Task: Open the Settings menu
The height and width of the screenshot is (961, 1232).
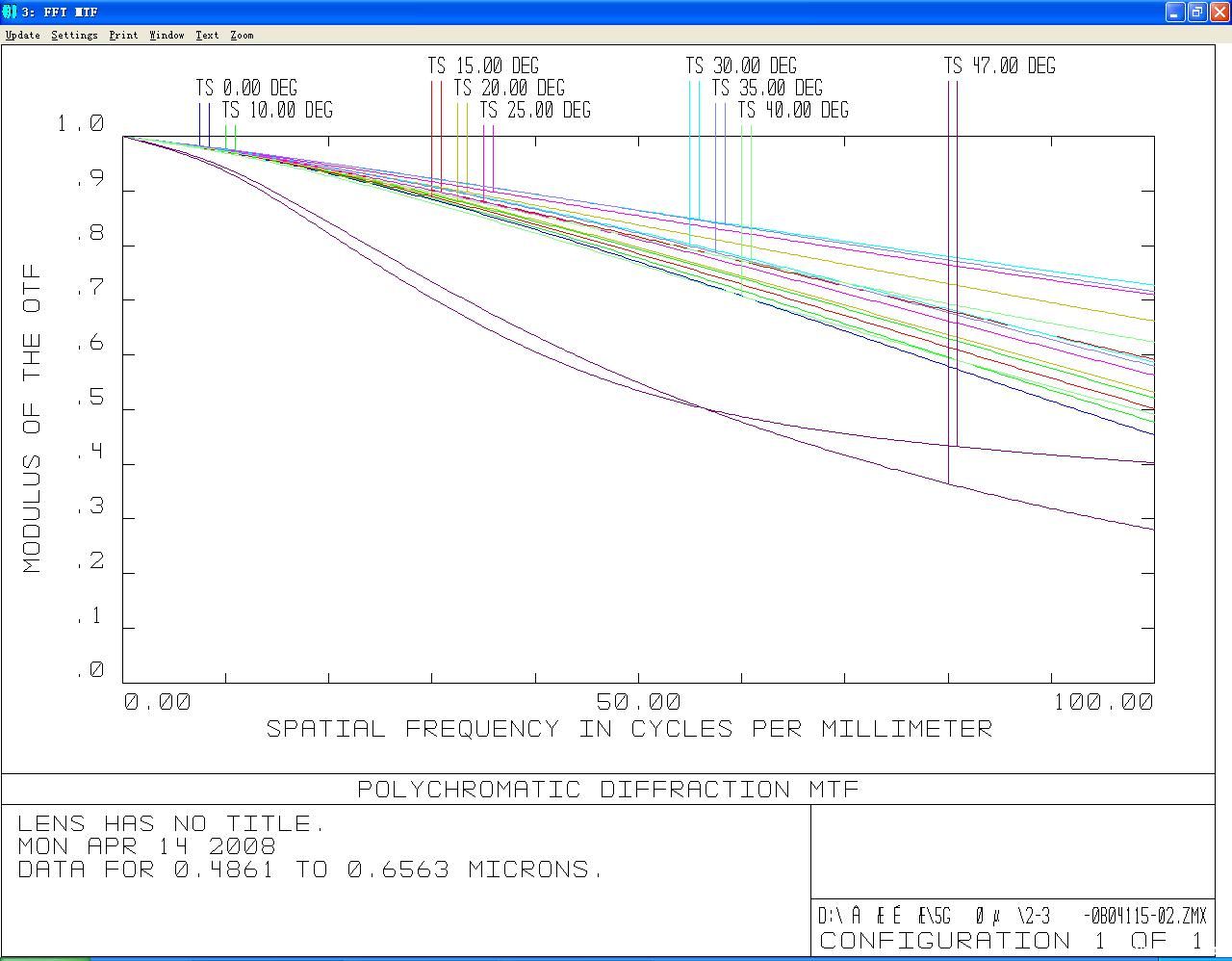Action: [x=74, y=35]
